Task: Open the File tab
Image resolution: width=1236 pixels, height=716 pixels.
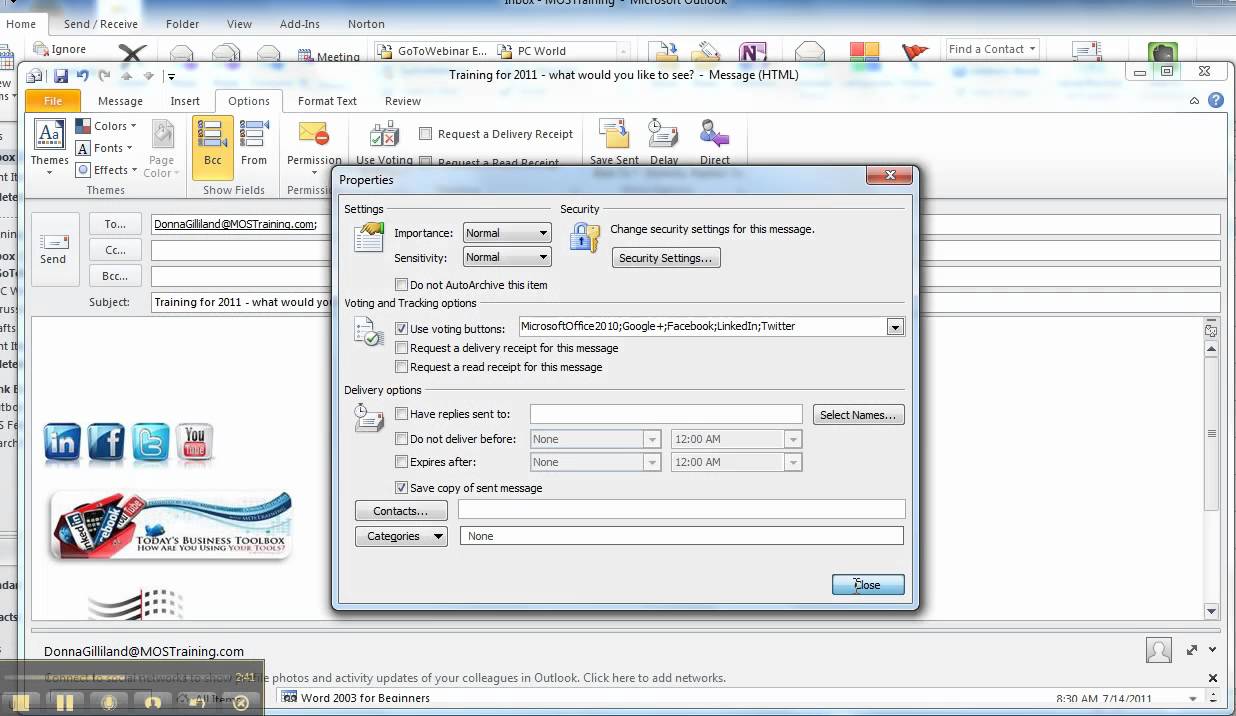Action: pyautogui.click(x=53, y=101)
